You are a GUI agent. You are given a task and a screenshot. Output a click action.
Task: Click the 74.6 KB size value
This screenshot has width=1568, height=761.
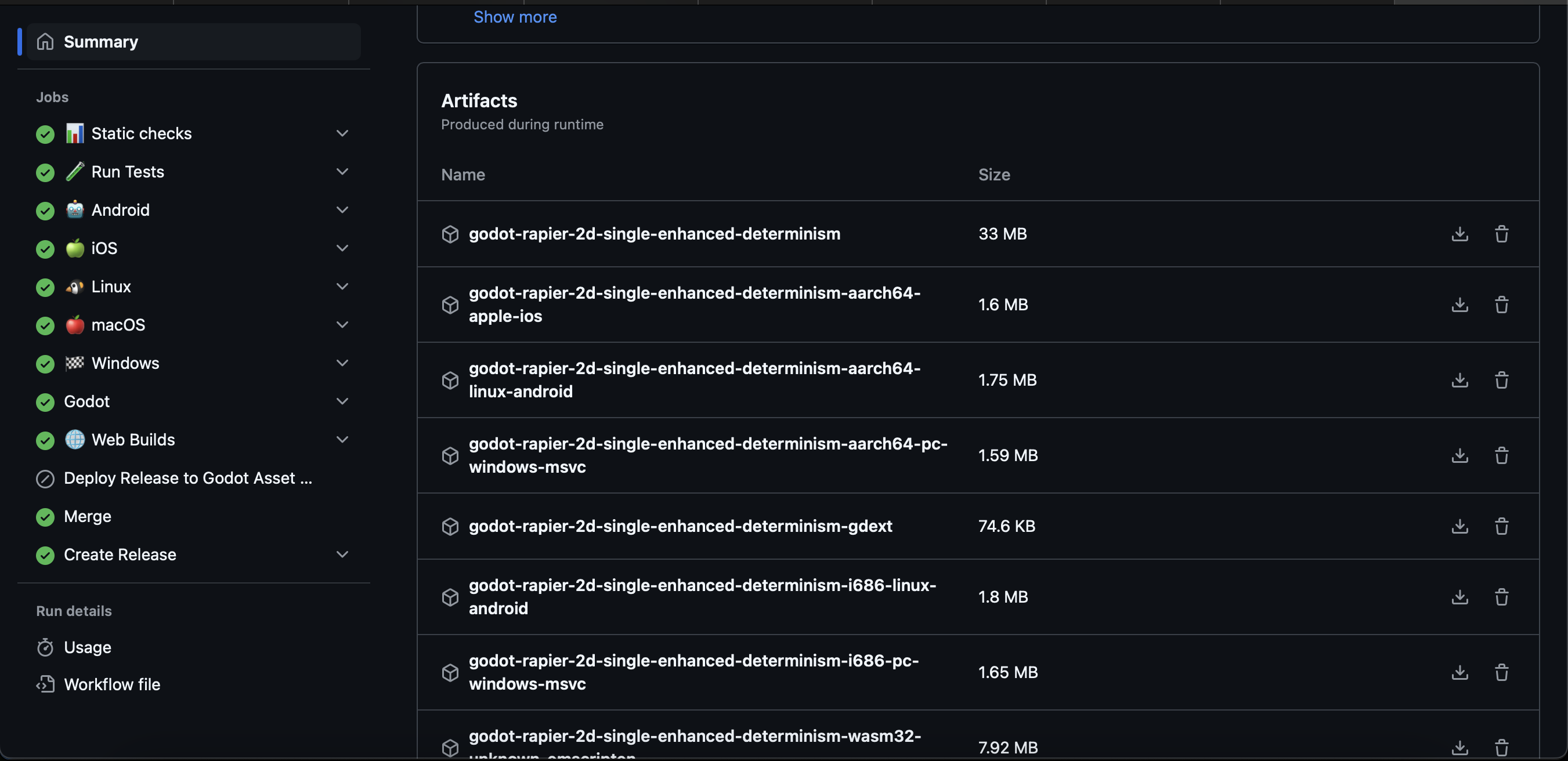click(x=1007, y=526)
